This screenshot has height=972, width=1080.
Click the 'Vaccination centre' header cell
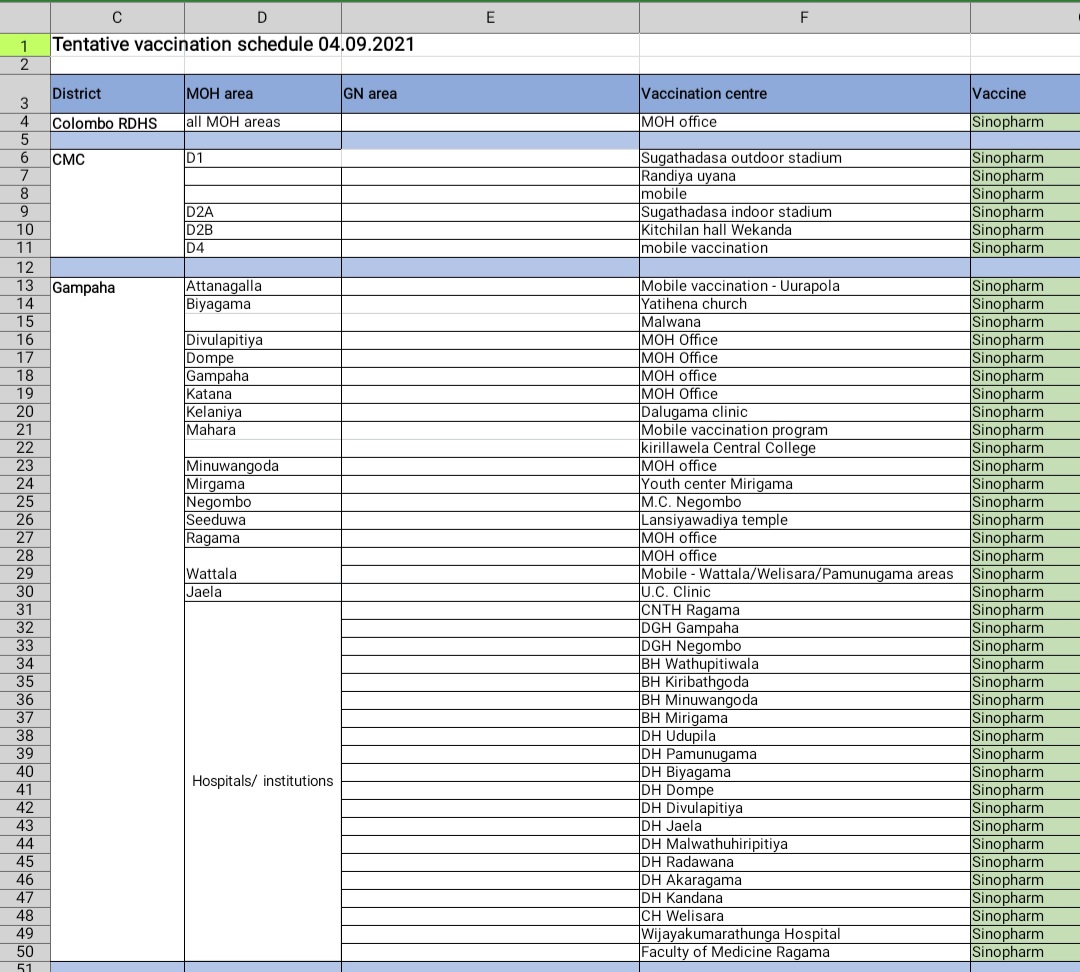click(804, 94)
